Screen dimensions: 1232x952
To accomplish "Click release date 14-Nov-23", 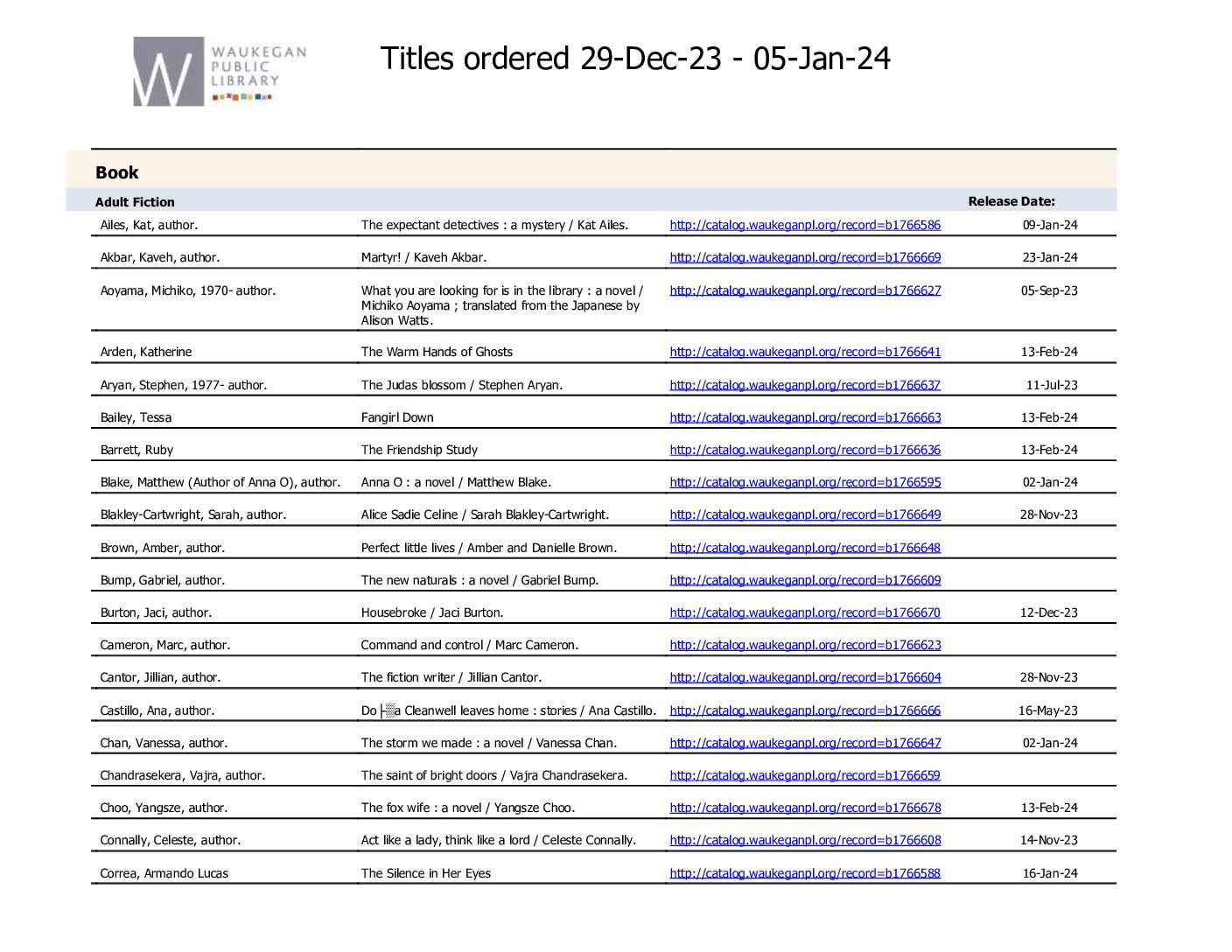I will (x=1049, y=840).
